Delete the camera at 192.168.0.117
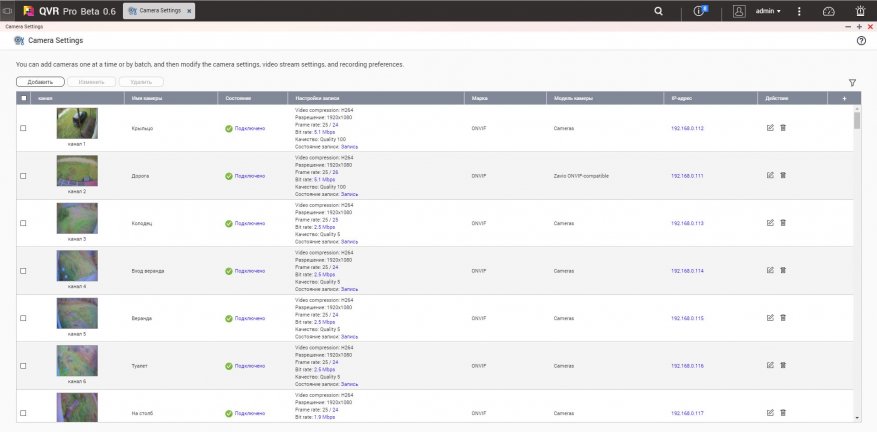Image resolution: width=877 pixels, height=432 pixels. [x=783, y=412]
